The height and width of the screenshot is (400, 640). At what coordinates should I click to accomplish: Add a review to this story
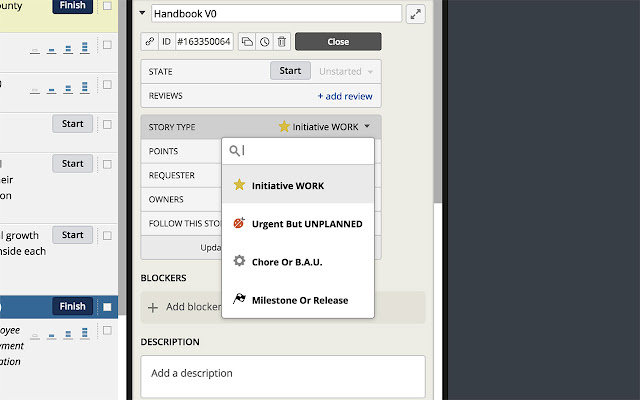[x=345, y=96]
